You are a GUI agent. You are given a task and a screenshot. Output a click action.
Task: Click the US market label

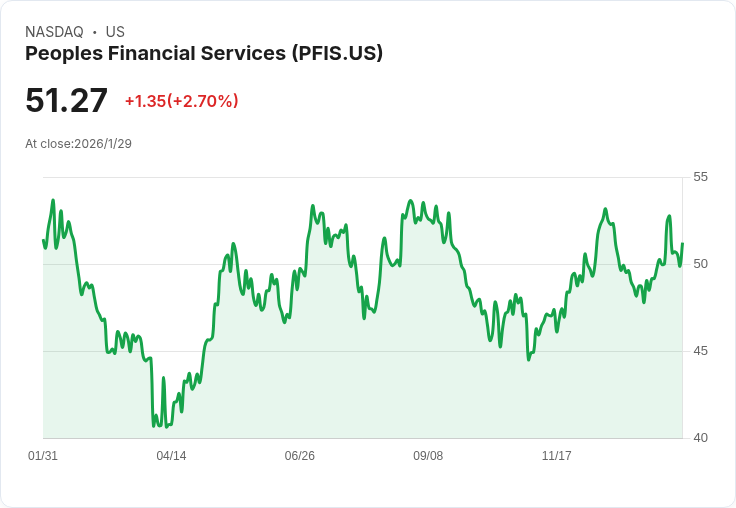[115, 32]
